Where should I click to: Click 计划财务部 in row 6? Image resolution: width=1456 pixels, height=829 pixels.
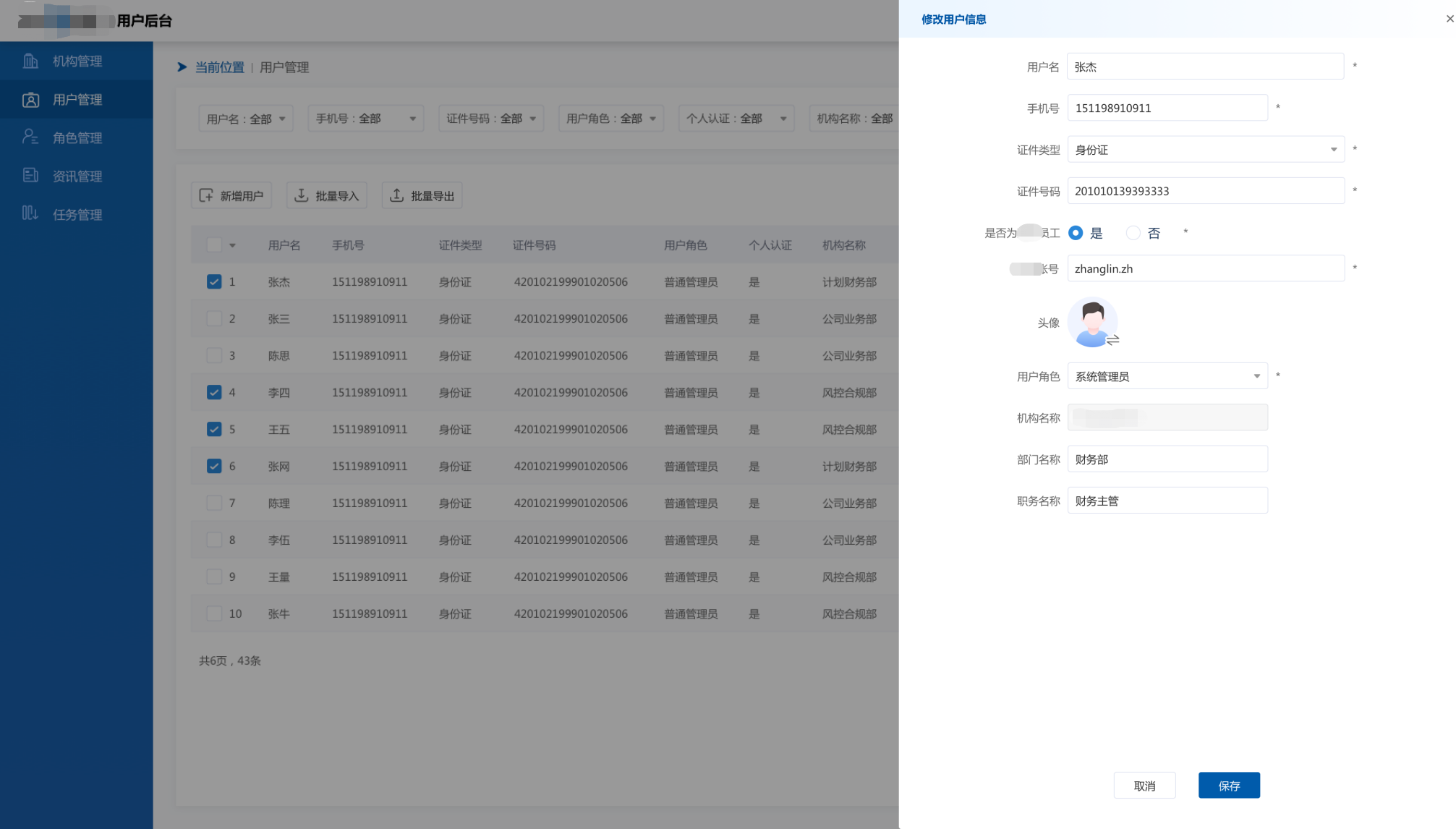click(x=849, y=467)
